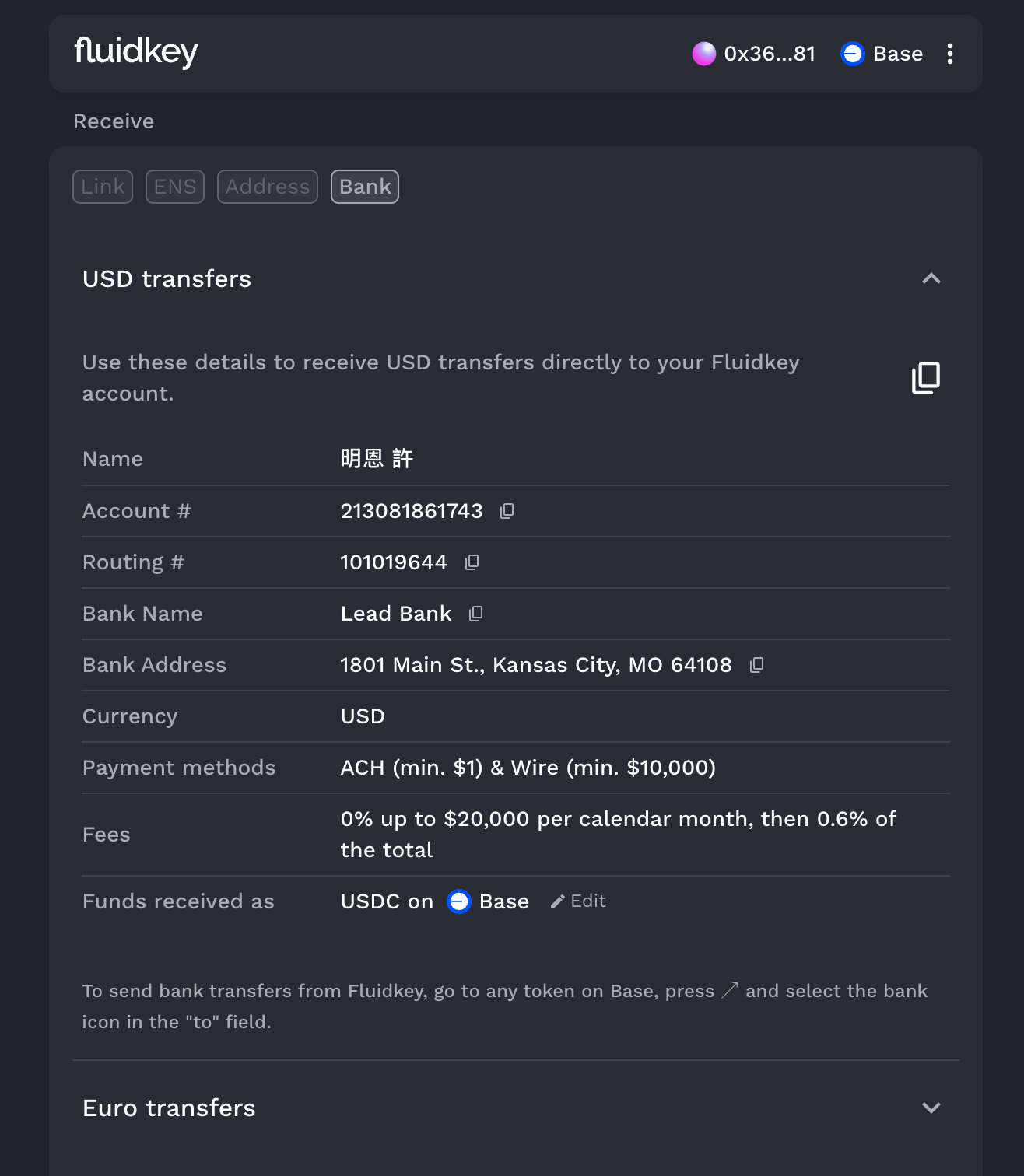
Task: Click the Base icon next to USDC
Action: [x=459, y=901]
